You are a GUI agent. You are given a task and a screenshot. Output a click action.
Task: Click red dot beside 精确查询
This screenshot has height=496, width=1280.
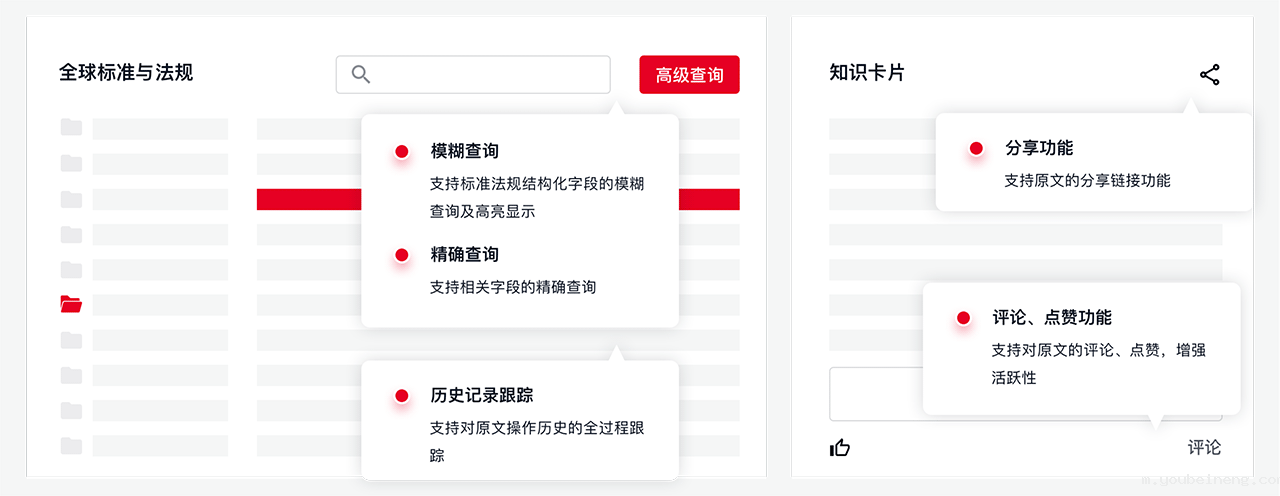tap(401, 256)
